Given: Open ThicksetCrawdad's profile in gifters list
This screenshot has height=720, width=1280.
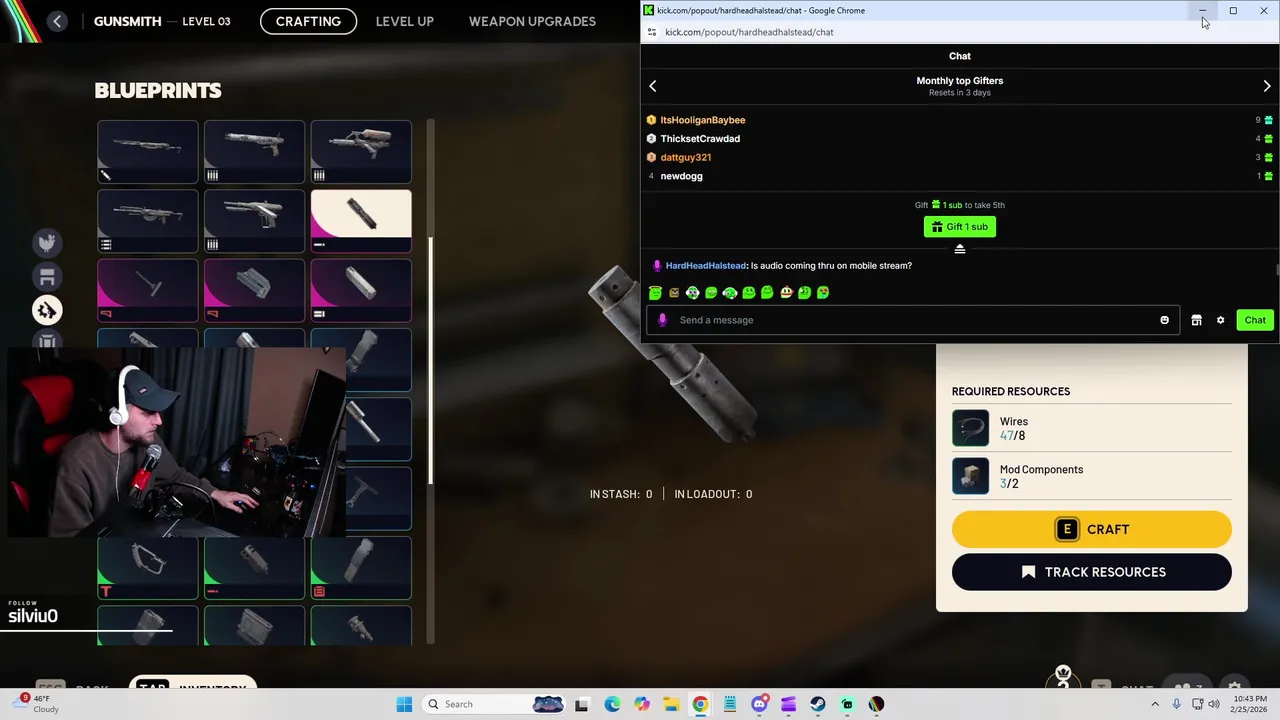Looking at the screenshot, I should tap(700, 139).
